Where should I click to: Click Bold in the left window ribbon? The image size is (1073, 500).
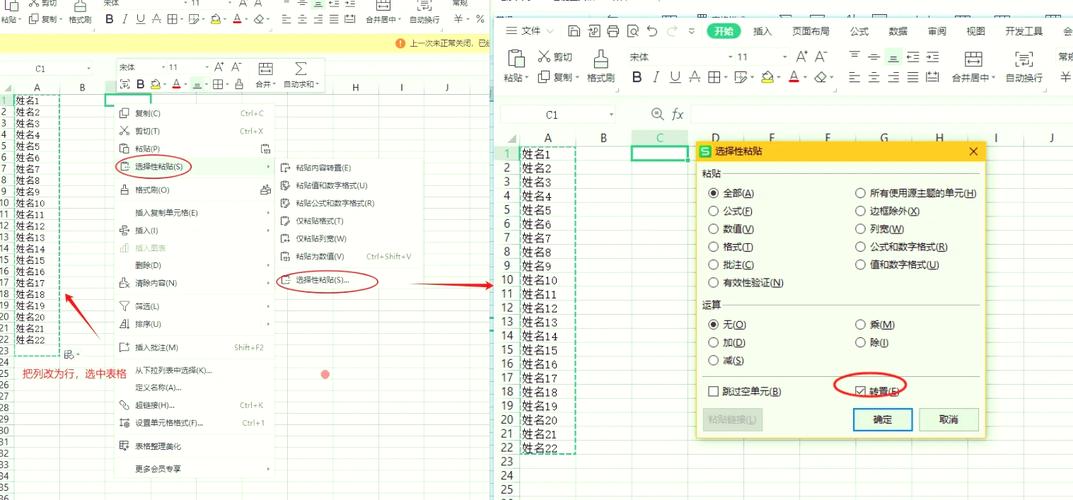109,19
